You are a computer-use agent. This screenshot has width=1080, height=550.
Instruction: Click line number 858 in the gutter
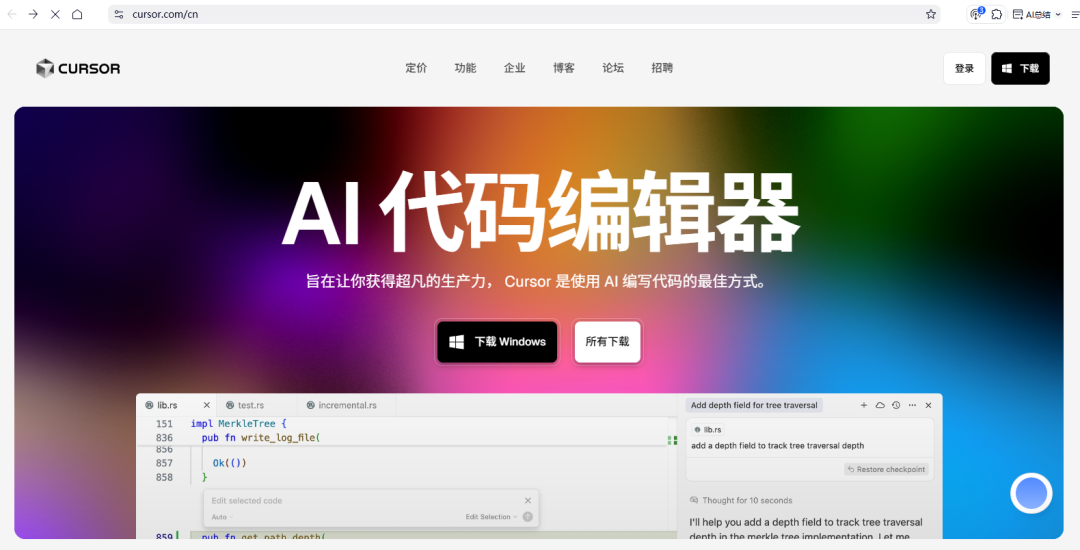164,477
